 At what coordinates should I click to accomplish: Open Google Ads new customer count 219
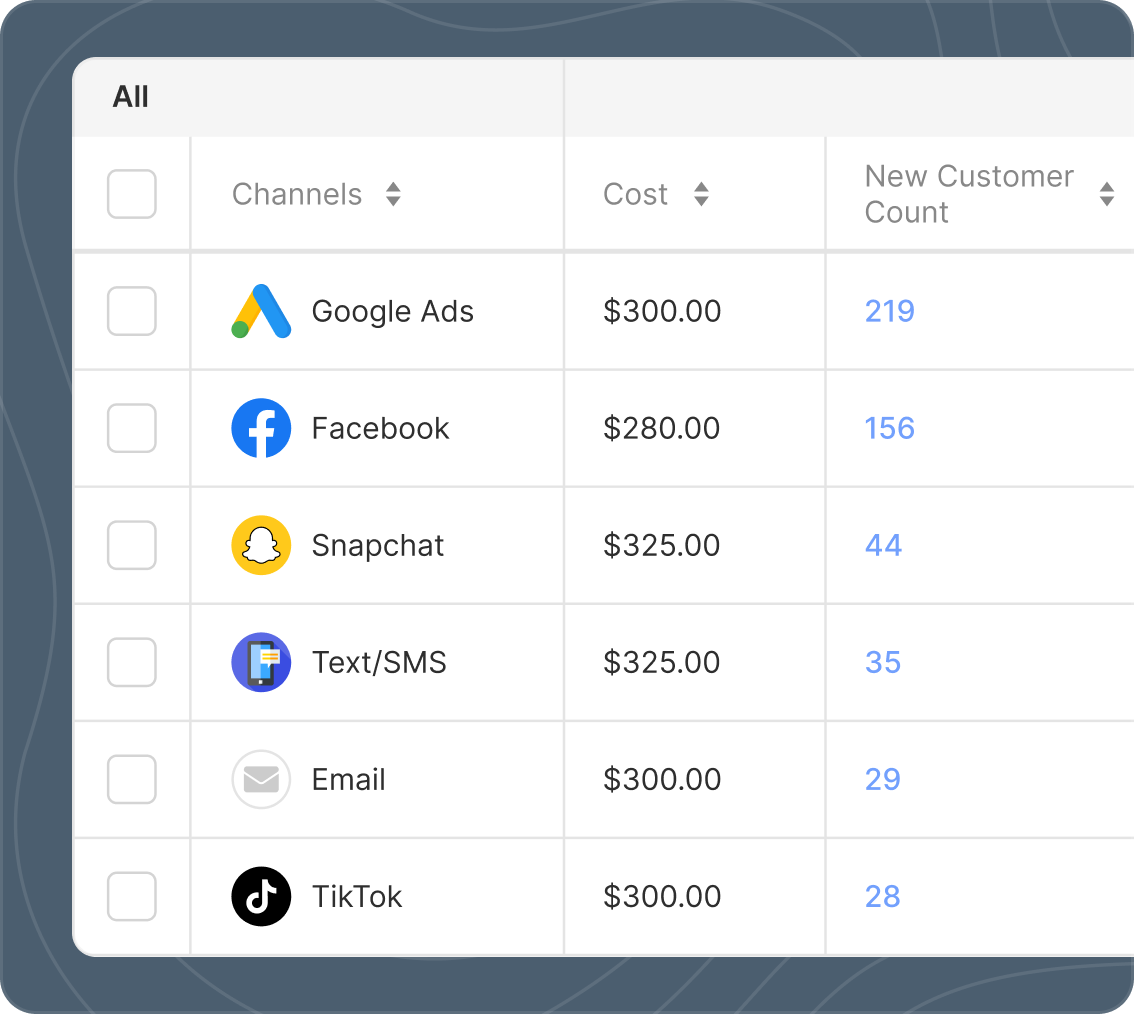coord(889,311)
